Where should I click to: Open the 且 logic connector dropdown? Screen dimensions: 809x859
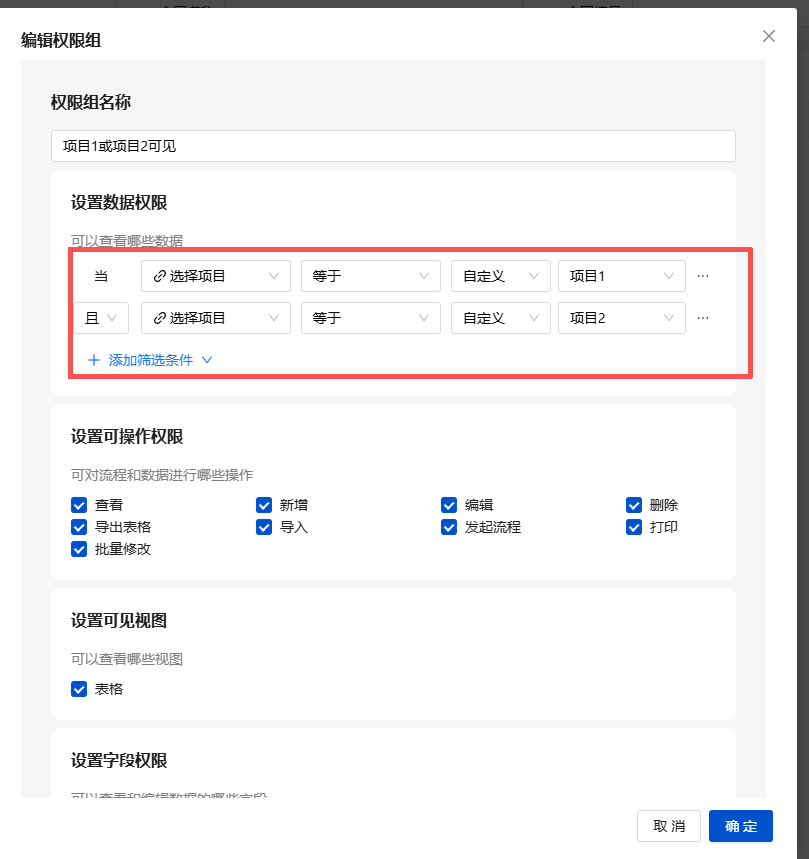[100, 317]
